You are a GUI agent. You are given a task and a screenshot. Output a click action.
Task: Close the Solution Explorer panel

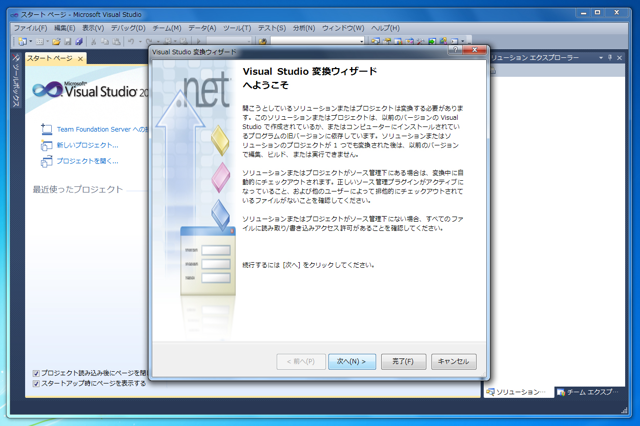point(619,58)
